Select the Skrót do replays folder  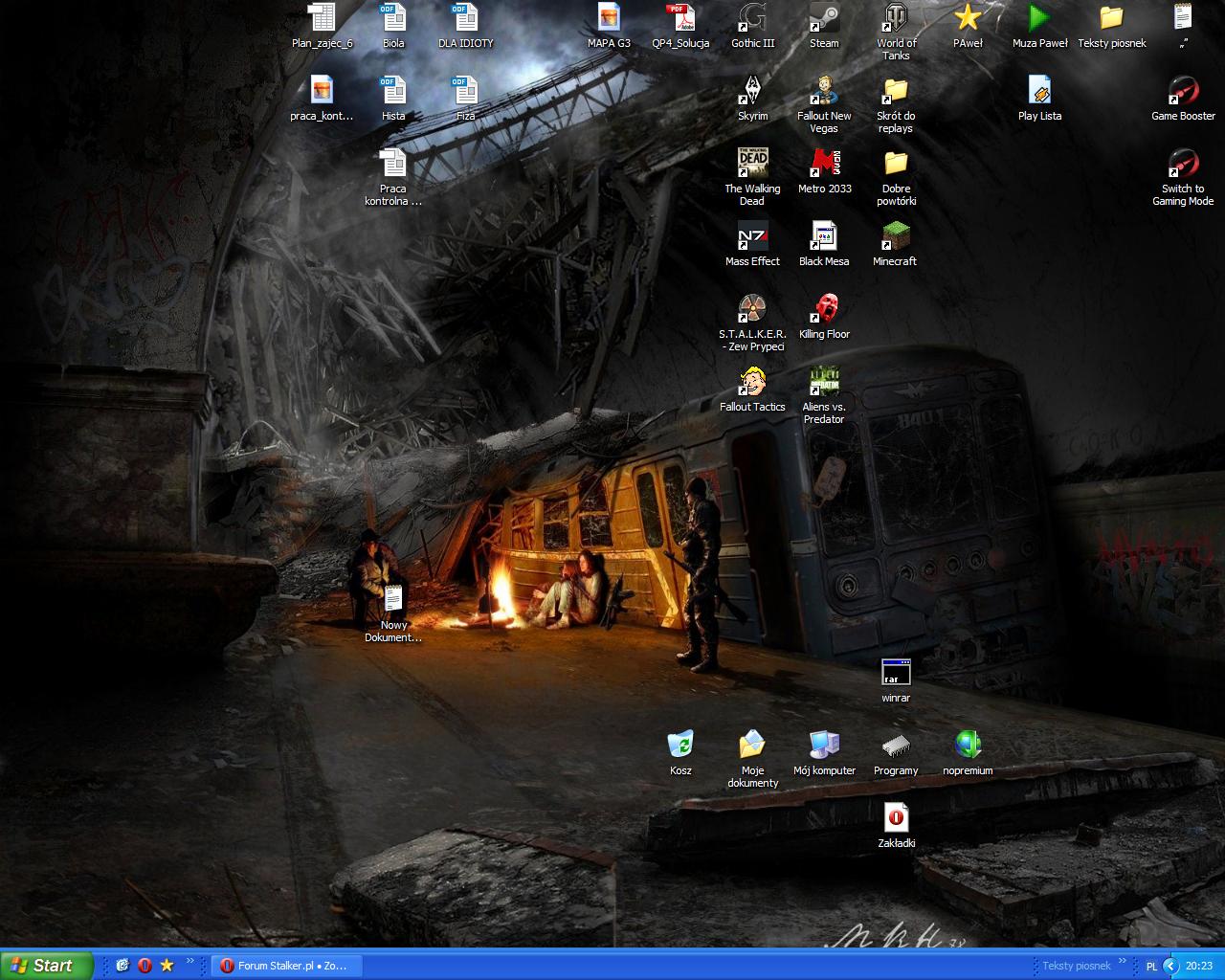point(896,91)
